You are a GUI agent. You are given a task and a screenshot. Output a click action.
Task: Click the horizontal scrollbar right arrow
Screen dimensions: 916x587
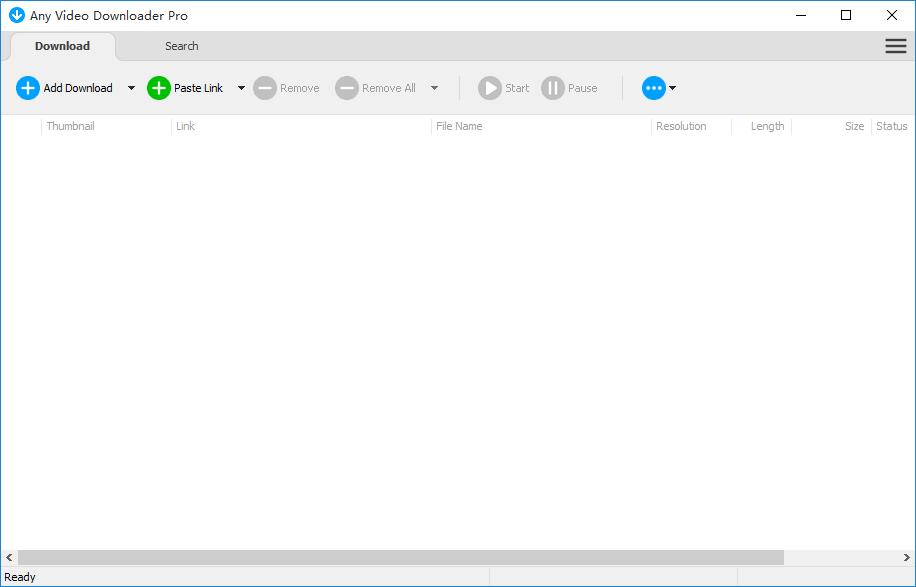click(907, 558)
